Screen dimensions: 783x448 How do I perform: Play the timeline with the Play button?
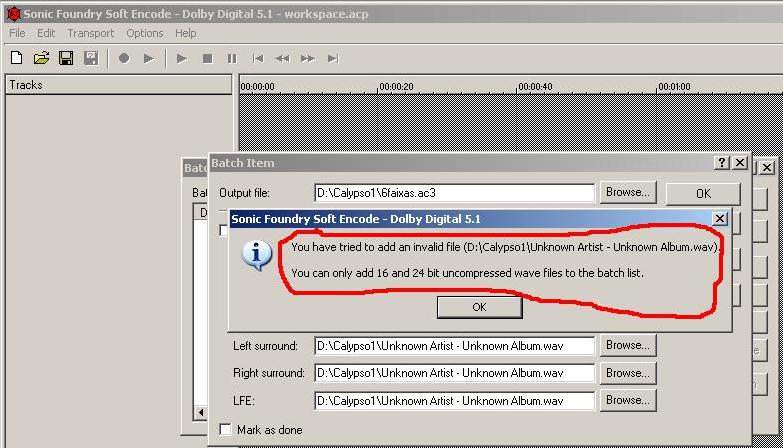coord(182,58)
